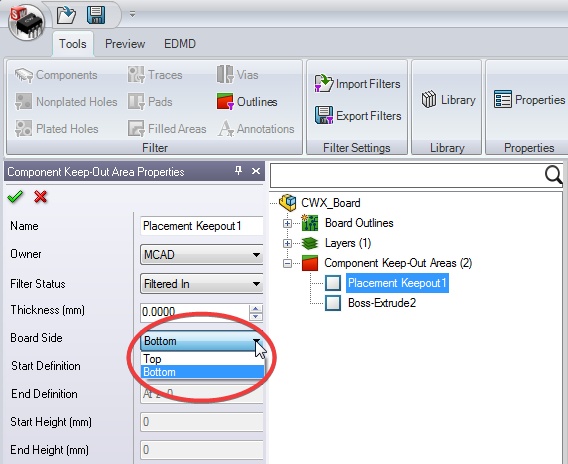Pin the Component Keep-Out Area Properties panel
Viewport: 568px width, 464px height.
click(x=238, y=171)
